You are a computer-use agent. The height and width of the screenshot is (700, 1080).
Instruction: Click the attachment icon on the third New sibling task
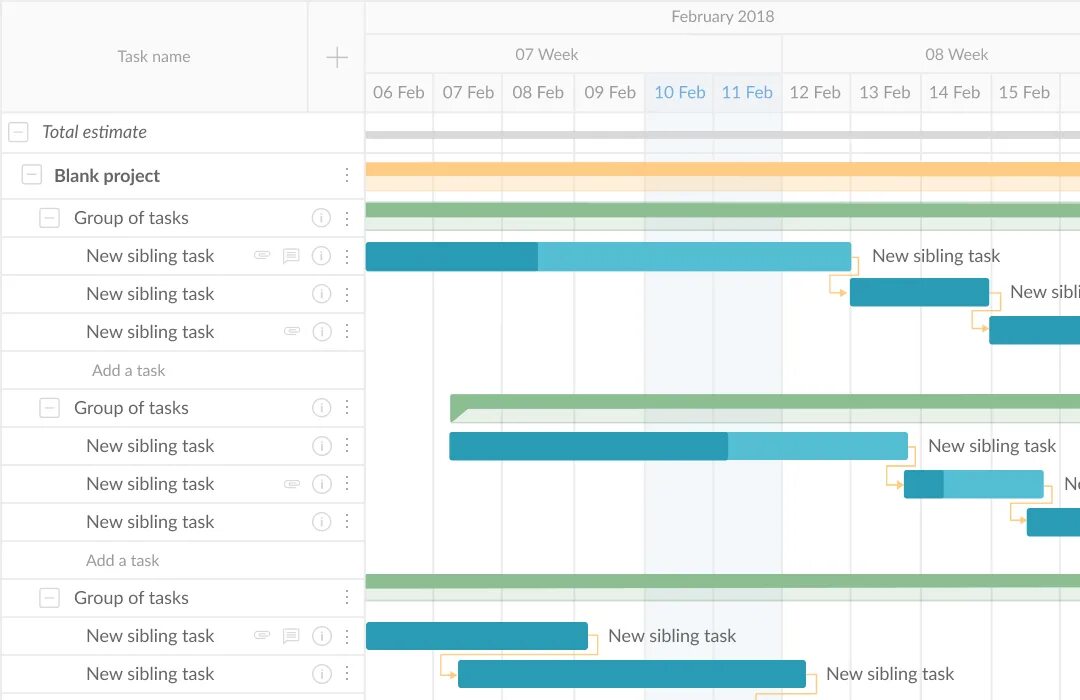coord(292,331)
